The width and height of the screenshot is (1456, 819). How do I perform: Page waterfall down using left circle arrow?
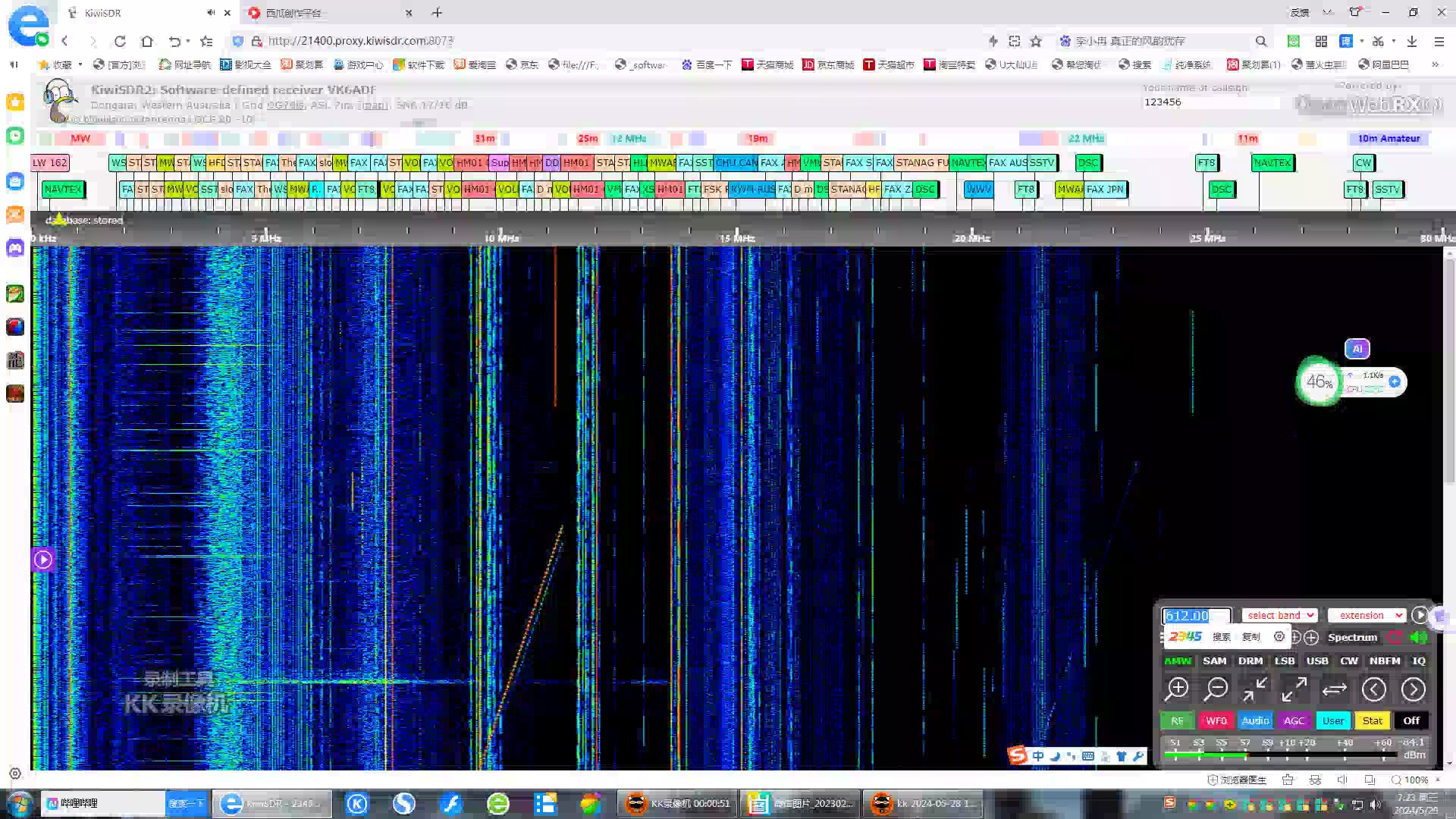[1373, 689]
